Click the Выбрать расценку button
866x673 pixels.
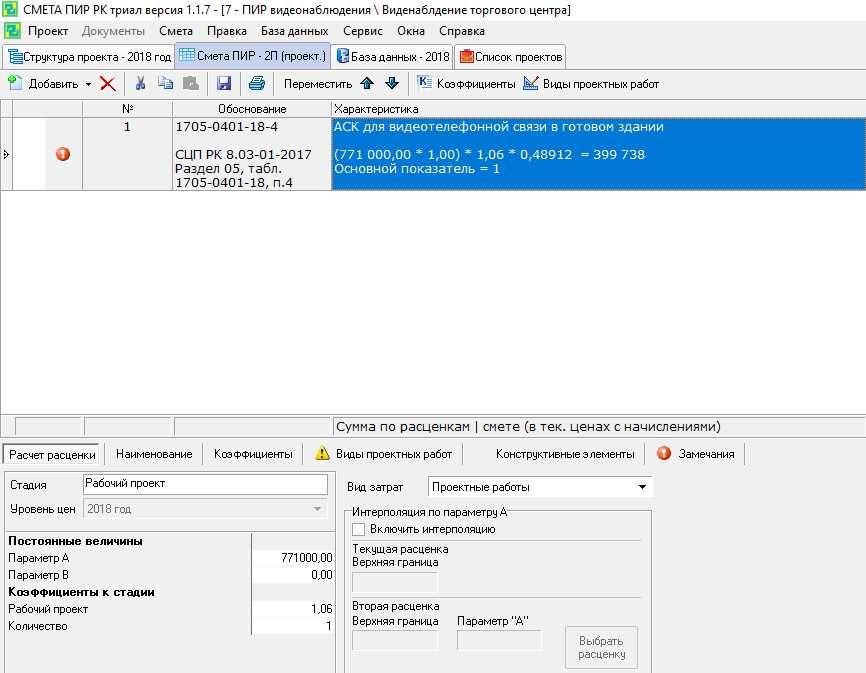pos(601,647)
